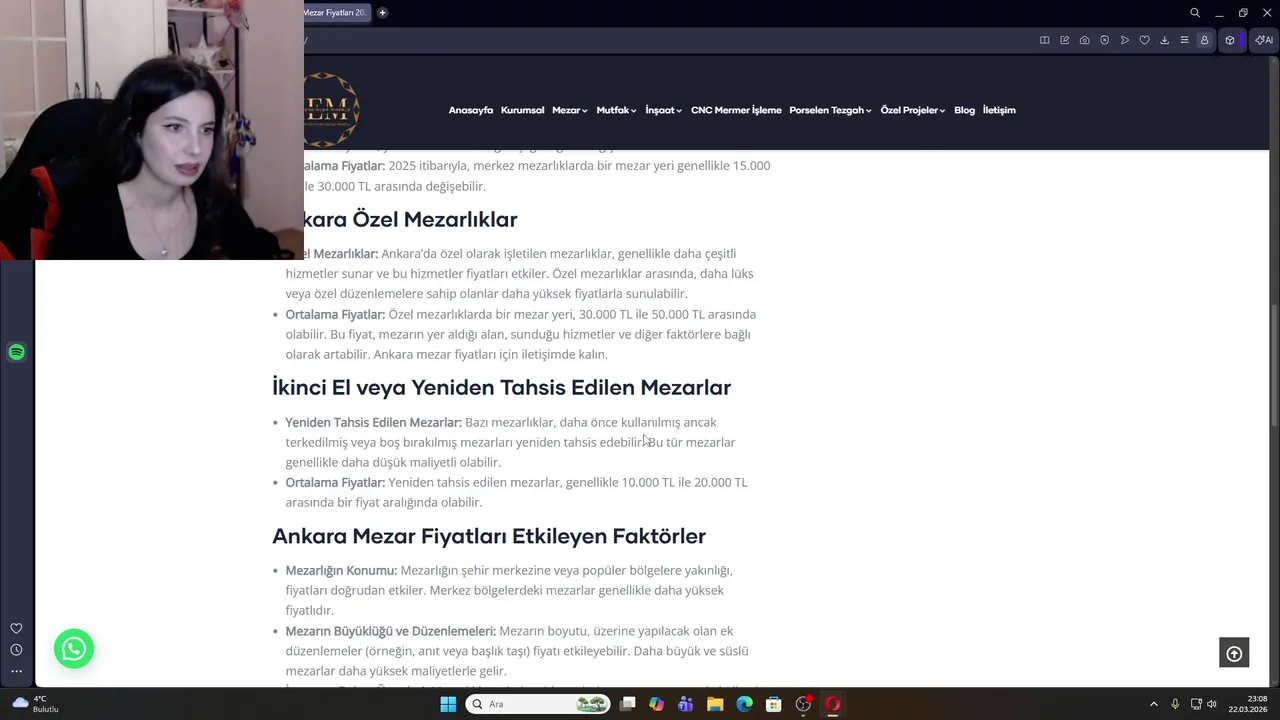Click the Opera icon on the taskbar
Screen dimensions: 1280x720
832,704
